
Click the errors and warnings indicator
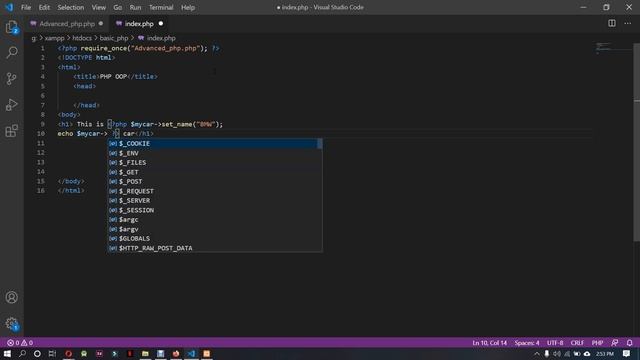coord(20,343)
